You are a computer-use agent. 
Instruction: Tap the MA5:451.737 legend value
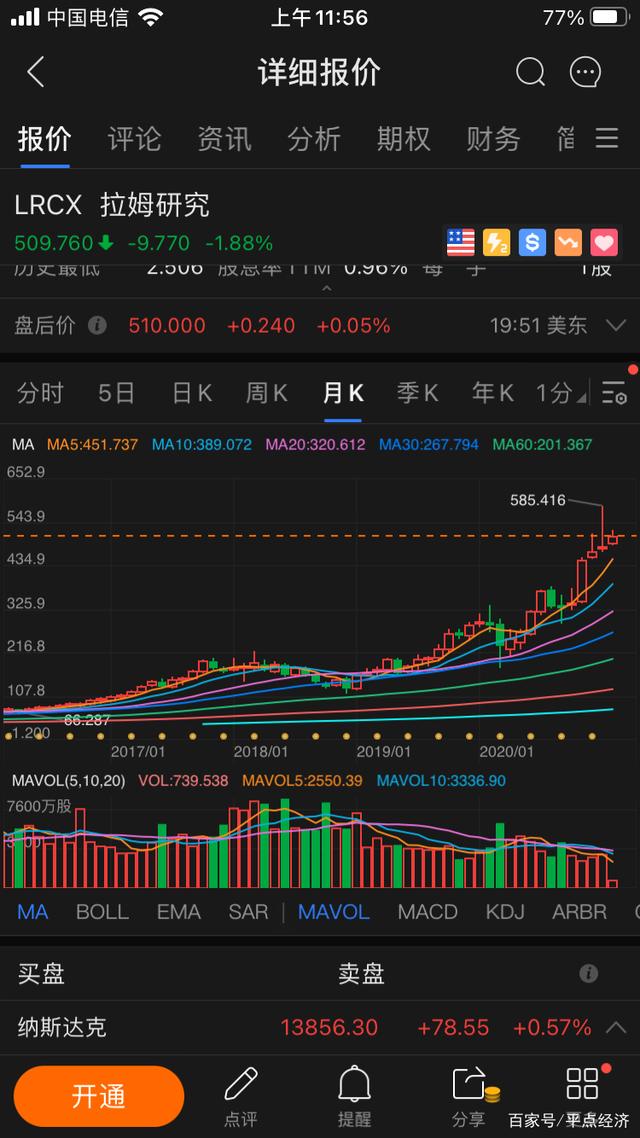tap(92, 444)
